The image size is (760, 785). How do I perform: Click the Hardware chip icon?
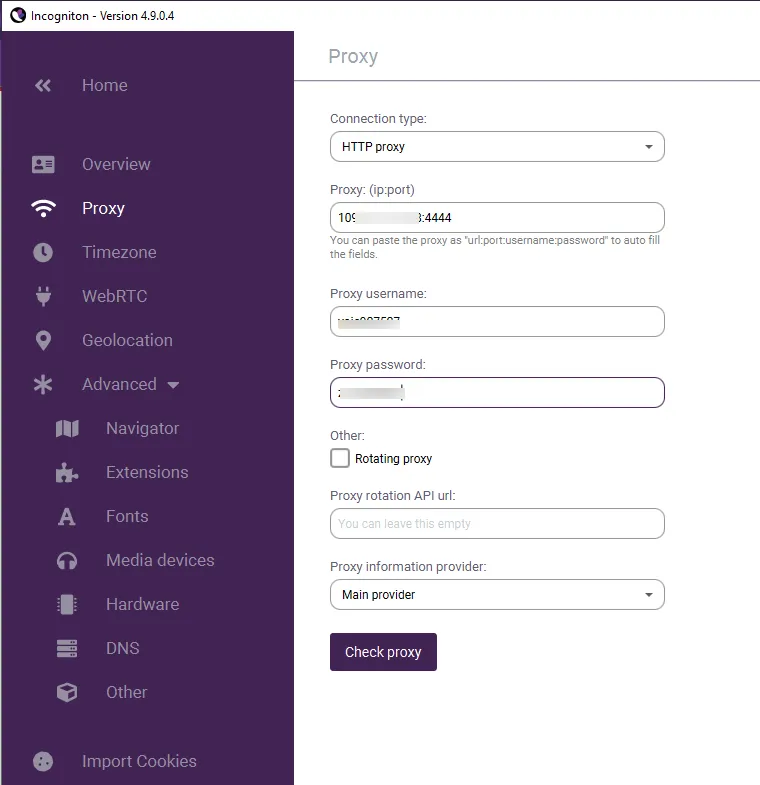[x=67, y=604]
